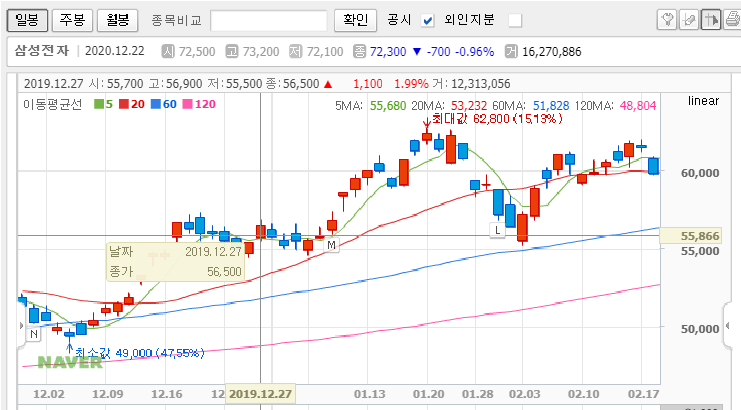Confirm with the 확인 button
The height and width of the screenshot is (410, 741).
click(355, 20)
